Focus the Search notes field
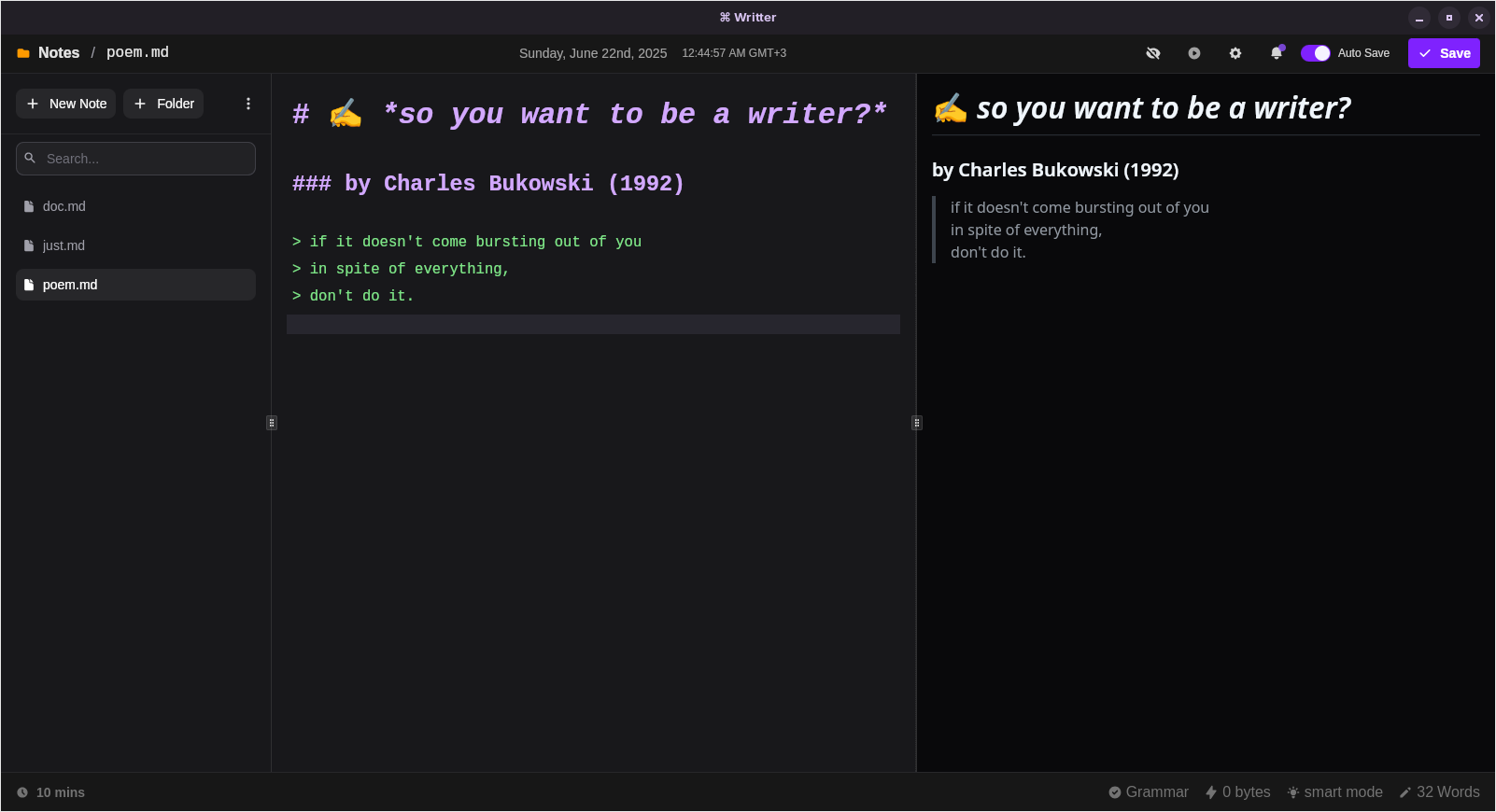Viewport: 1496px width, 812px height. [135, 159]
